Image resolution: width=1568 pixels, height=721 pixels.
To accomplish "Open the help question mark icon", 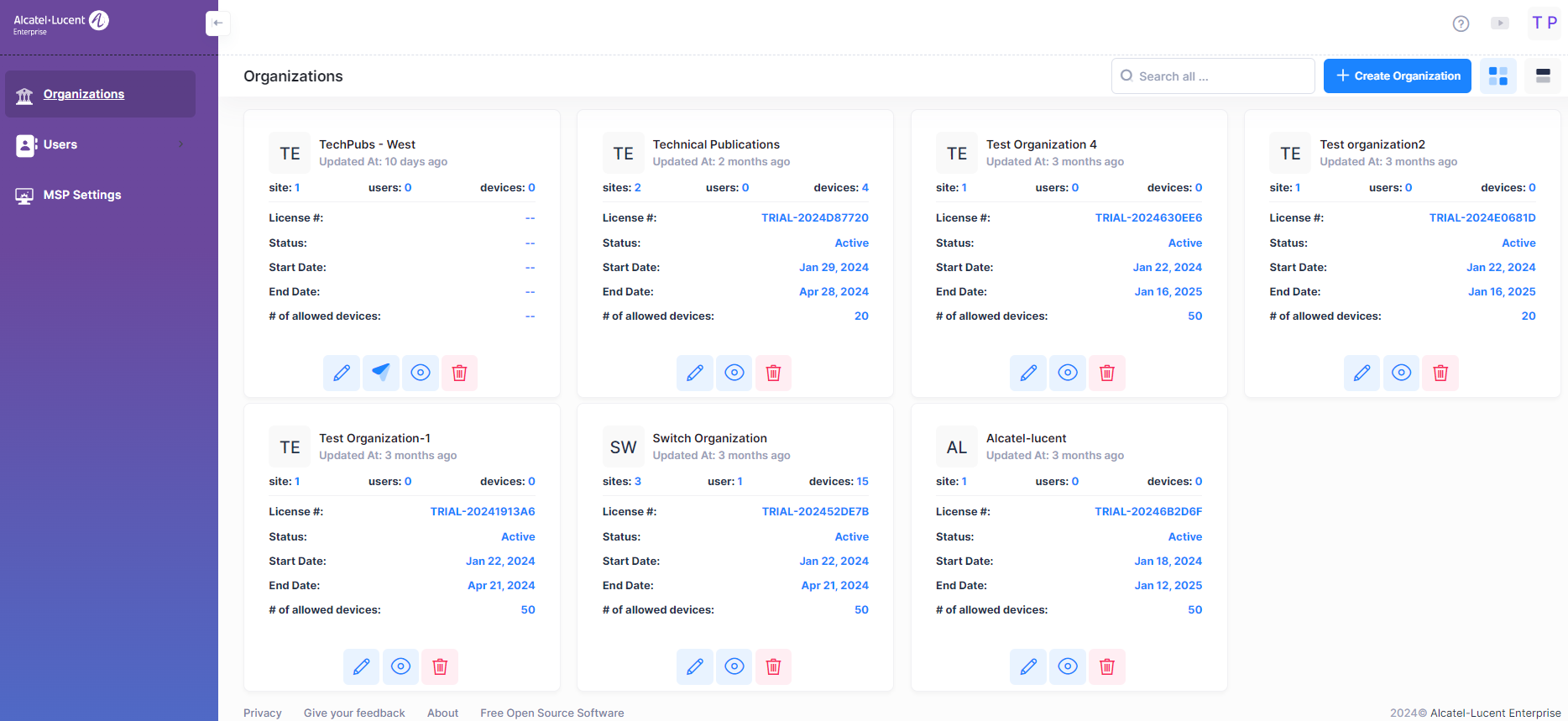I will pyautogui.click(x=1461, y=24).
